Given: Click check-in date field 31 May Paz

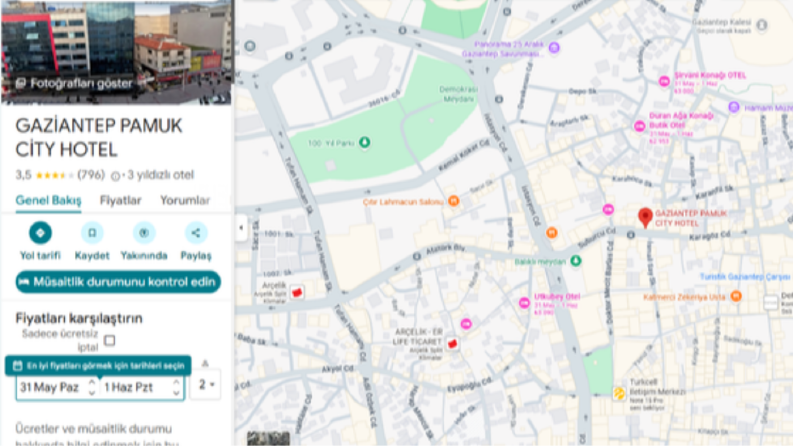Looking at the screenshot, I should coord(50,387).
